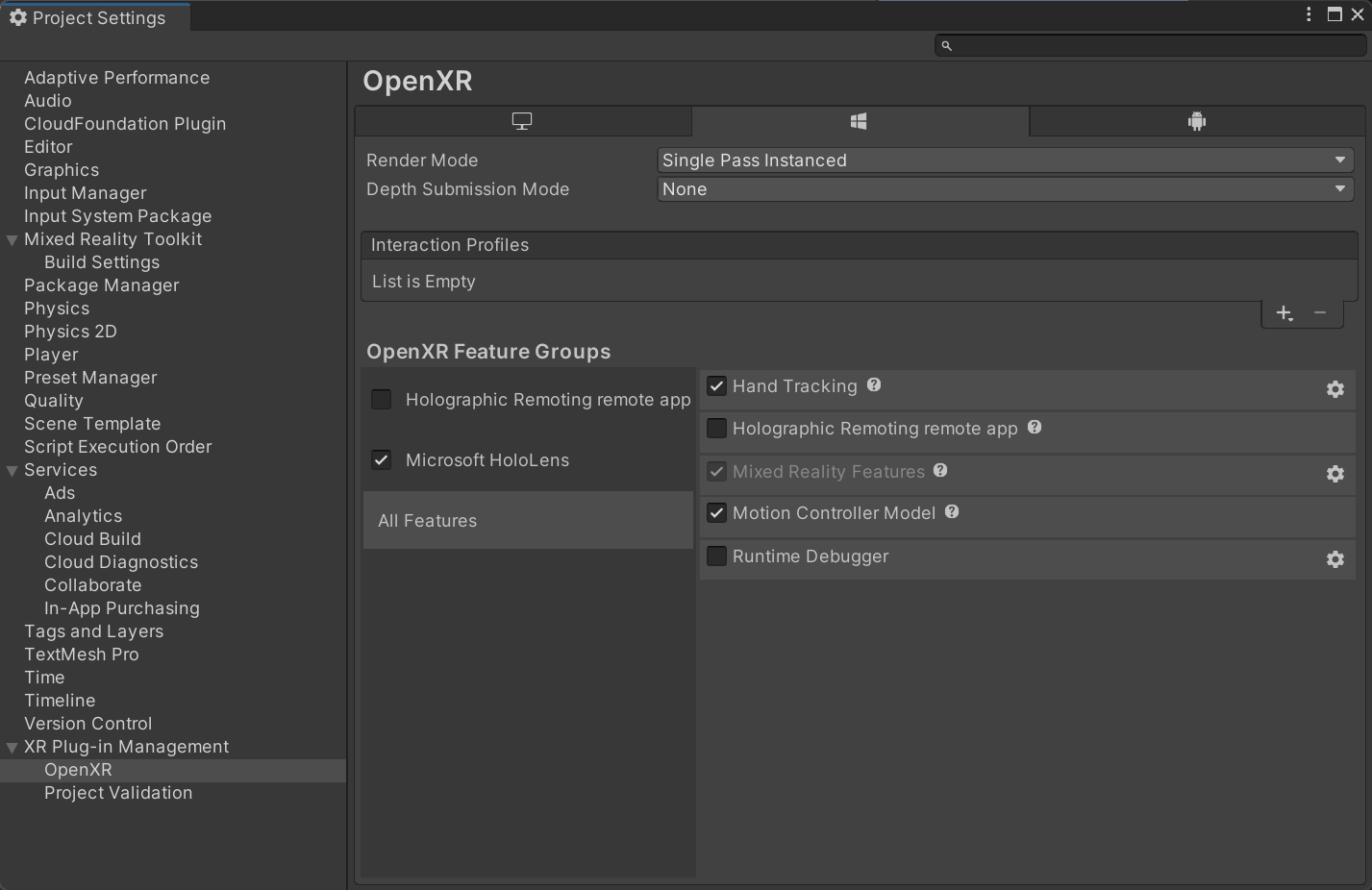Show Hand Tracking help icon

[x=874, y=384]
